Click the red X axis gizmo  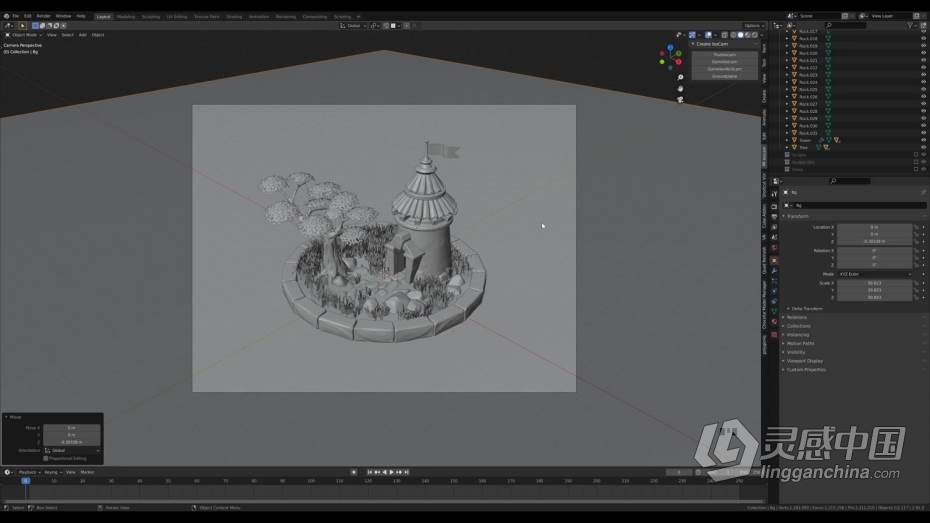[679, 62]
